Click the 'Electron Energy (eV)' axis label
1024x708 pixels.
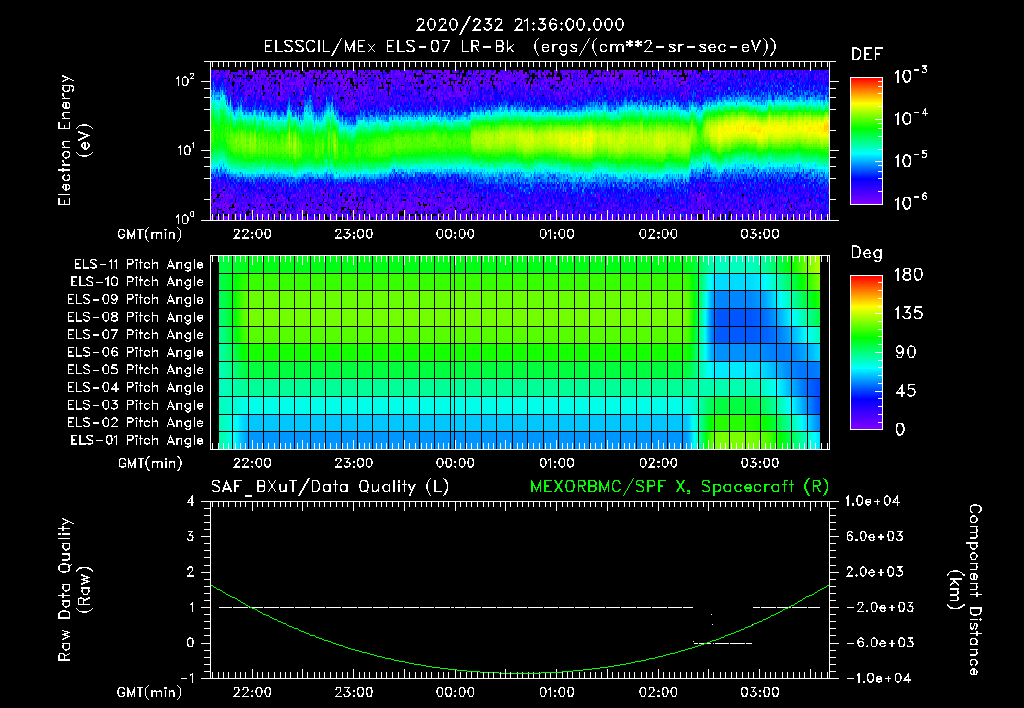[74, 140]
